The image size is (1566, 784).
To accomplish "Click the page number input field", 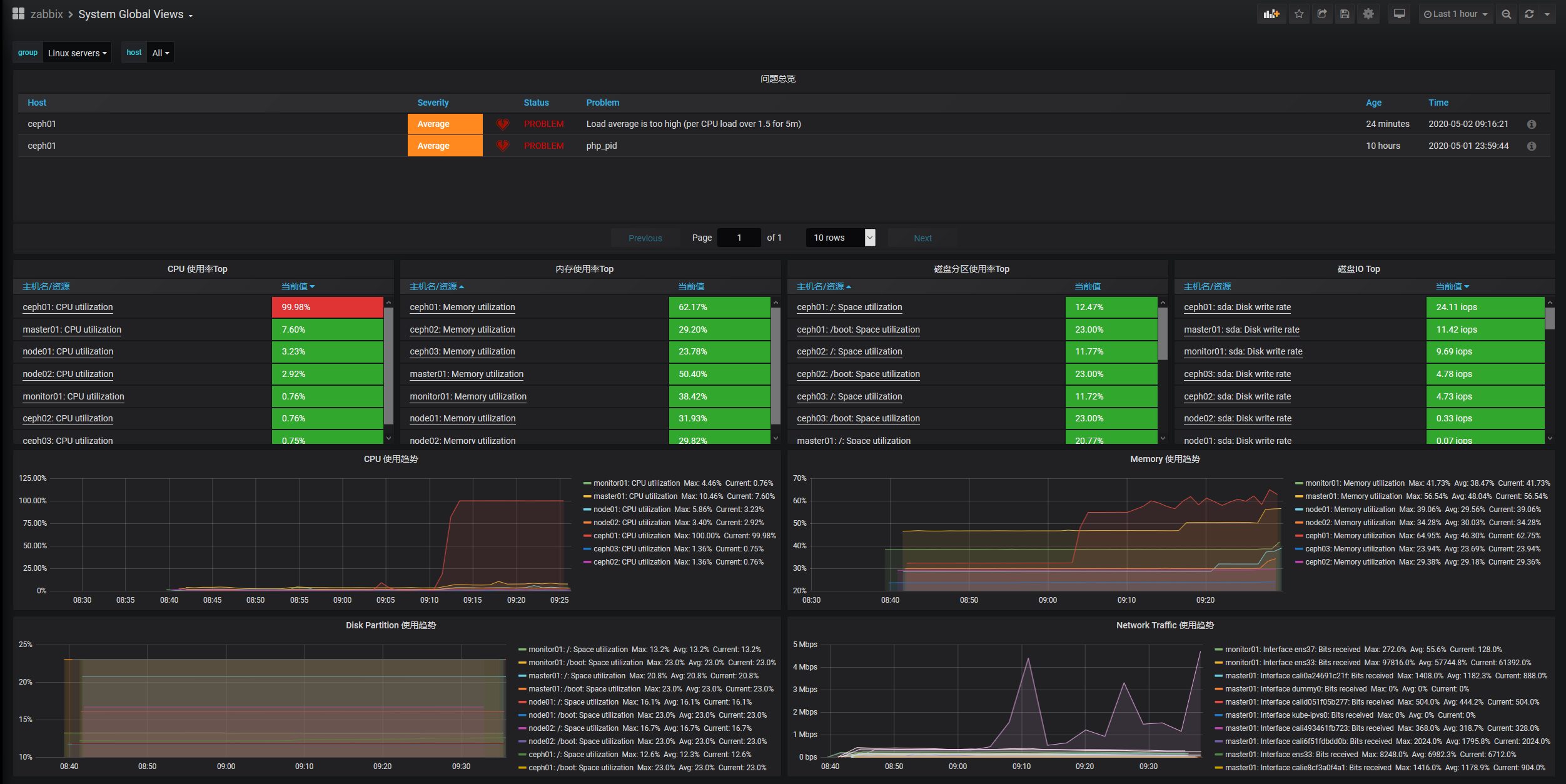I will pyautogui.click(x=739, y=238).
